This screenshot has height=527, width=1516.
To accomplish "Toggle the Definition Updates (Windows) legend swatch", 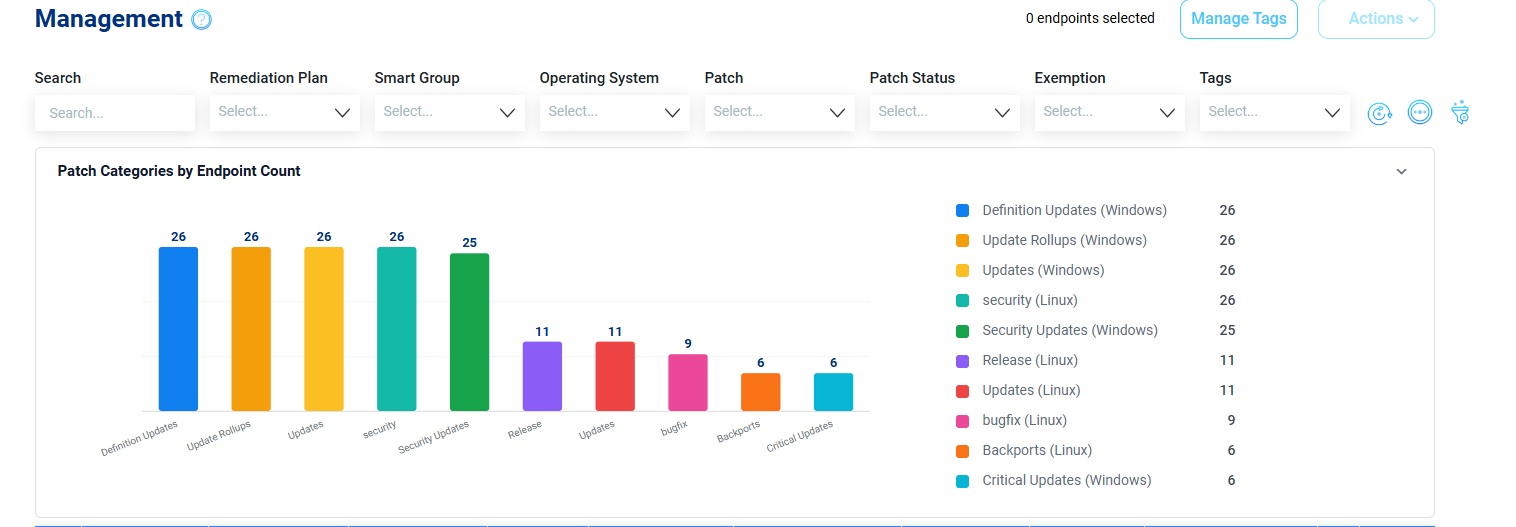I will tap(963, 211).
